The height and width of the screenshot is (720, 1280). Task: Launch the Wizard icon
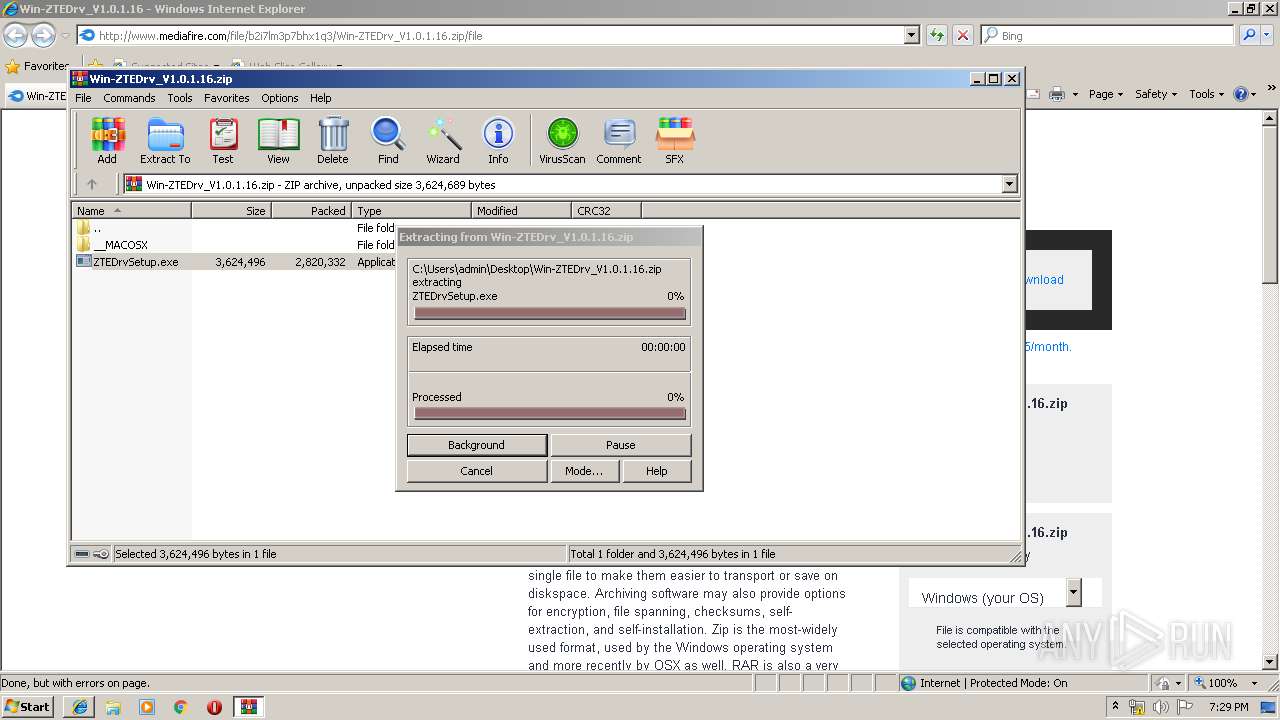443,140
